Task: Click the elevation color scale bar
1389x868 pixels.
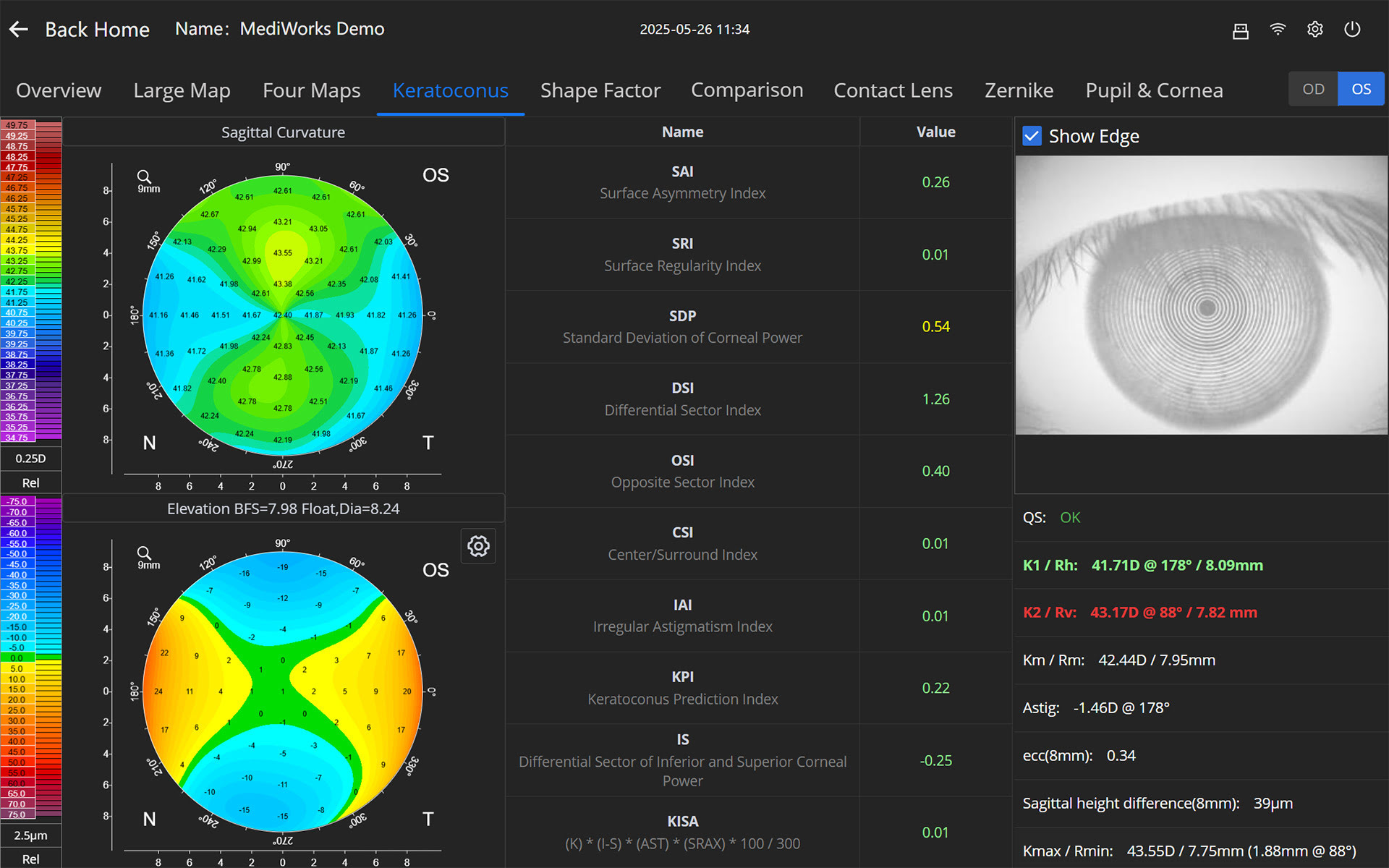Action: coord(30,658)
